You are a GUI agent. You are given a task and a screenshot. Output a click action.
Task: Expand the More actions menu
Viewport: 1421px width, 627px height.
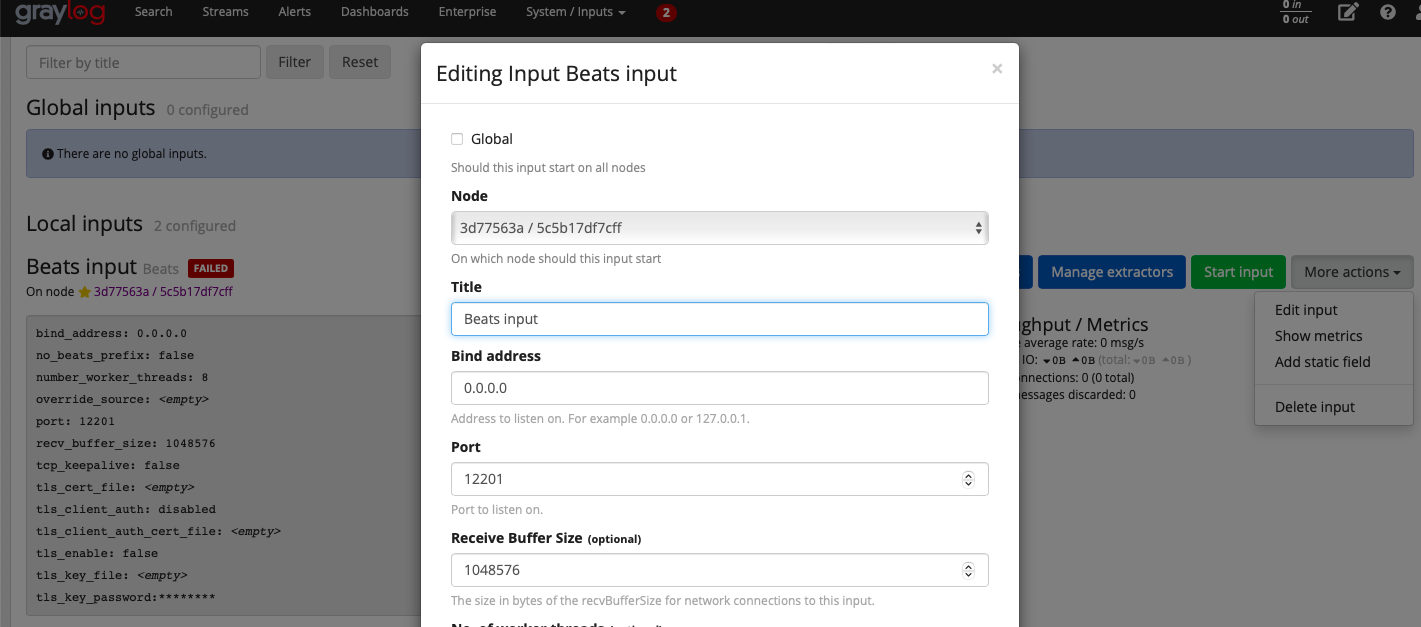[1352, 271]
